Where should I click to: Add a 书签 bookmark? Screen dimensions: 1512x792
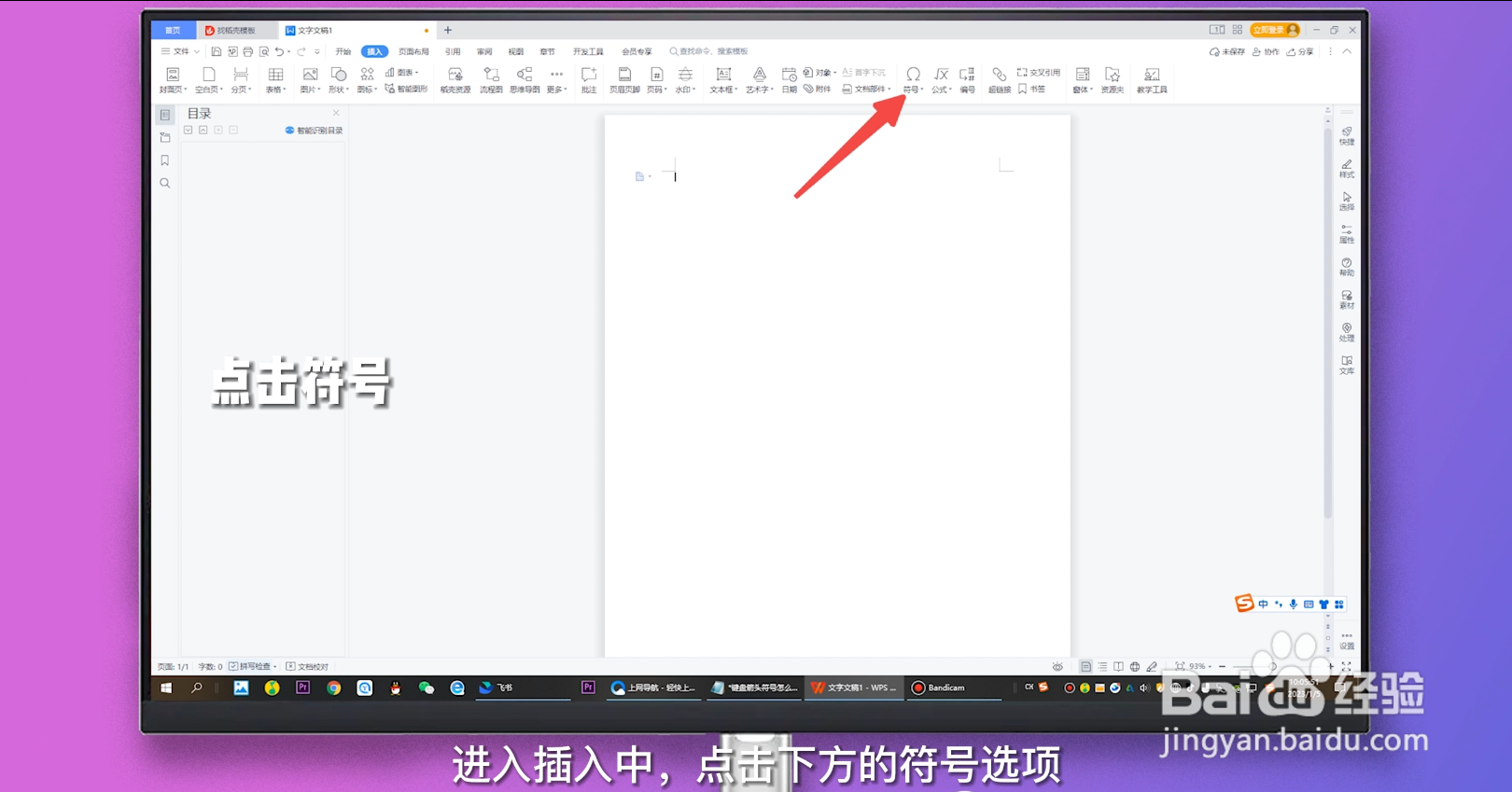(x=1032, y=90)
